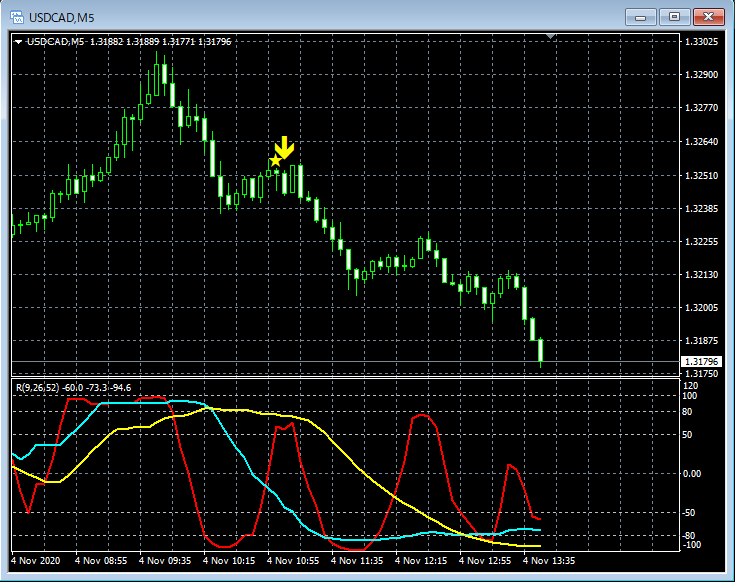The width and height of the screenshot is (735, 582).
Task: Click the 4 Nov 12:15 time label
Action: 421,560
